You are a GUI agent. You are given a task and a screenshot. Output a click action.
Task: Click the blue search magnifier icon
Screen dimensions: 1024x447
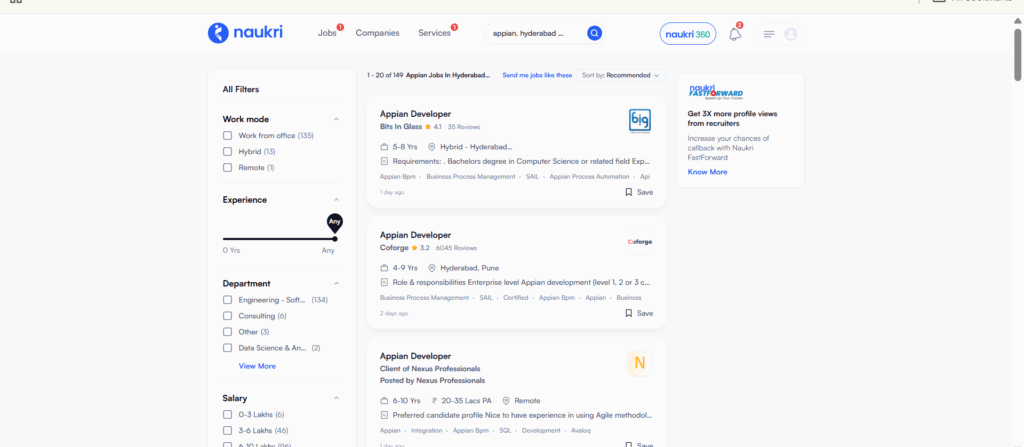click(x=594, y=33)
